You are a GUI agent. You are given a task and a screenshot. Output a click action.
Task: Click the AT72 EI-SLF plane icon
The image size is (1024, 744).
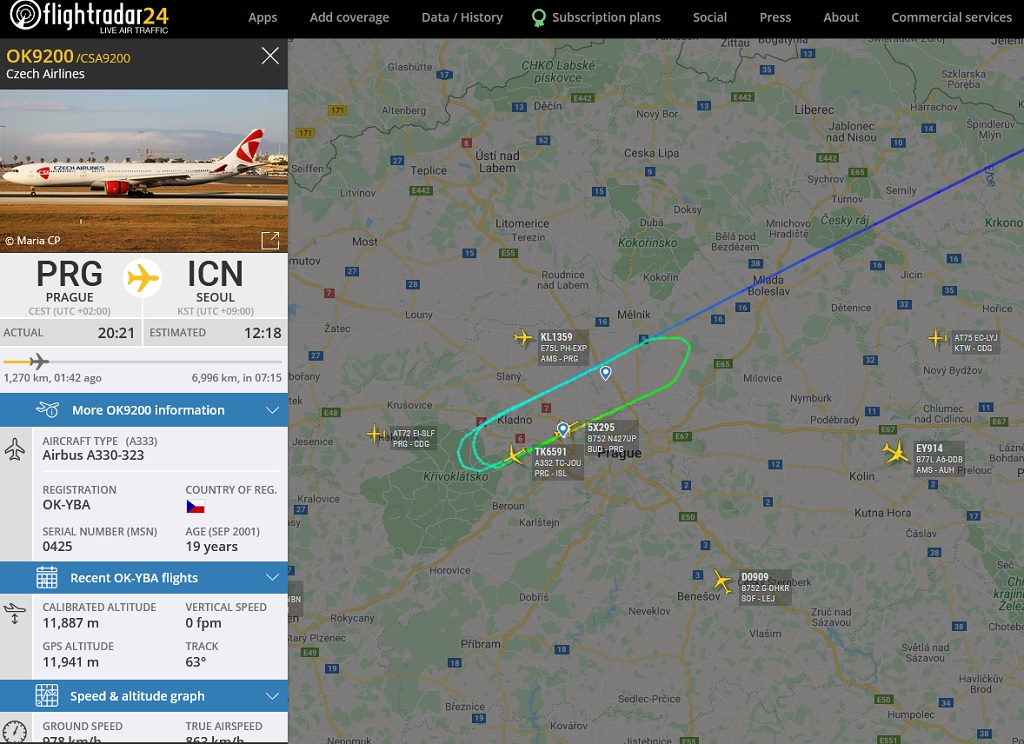click(x=376, y=433)
